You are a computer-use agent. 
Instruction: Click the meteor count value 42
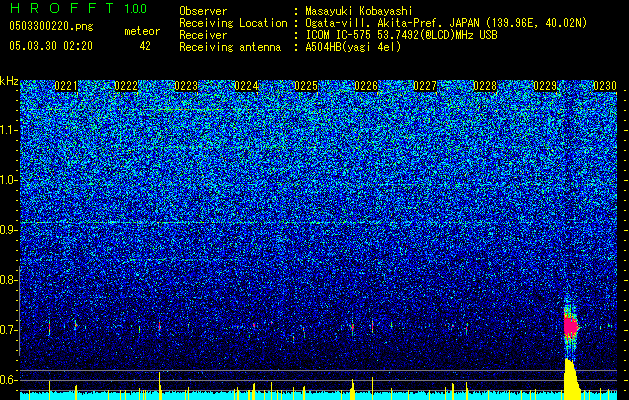pyautogui.click(x=145, y=46)
